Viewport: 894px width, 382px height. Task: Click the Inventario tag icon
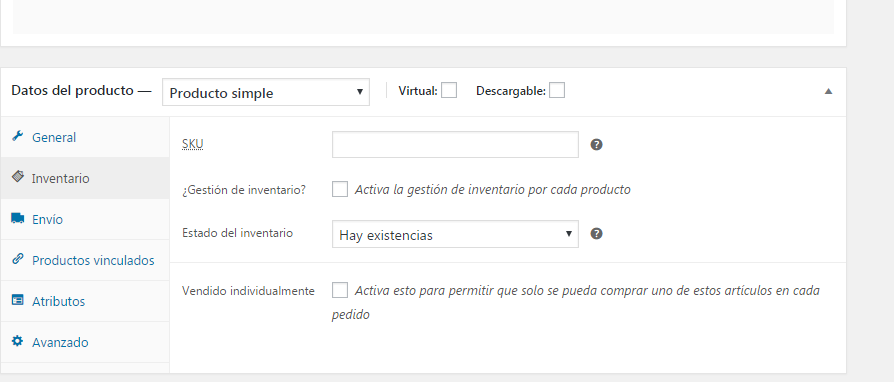18,177
